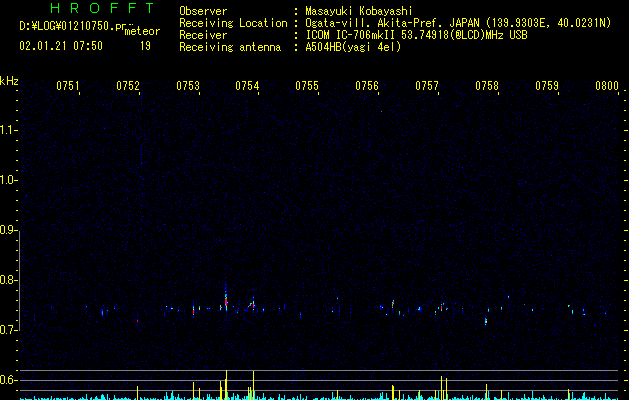Click the date stamp 02.01.21 07:50
Viewport: 629px width, 400px height.
61,46
